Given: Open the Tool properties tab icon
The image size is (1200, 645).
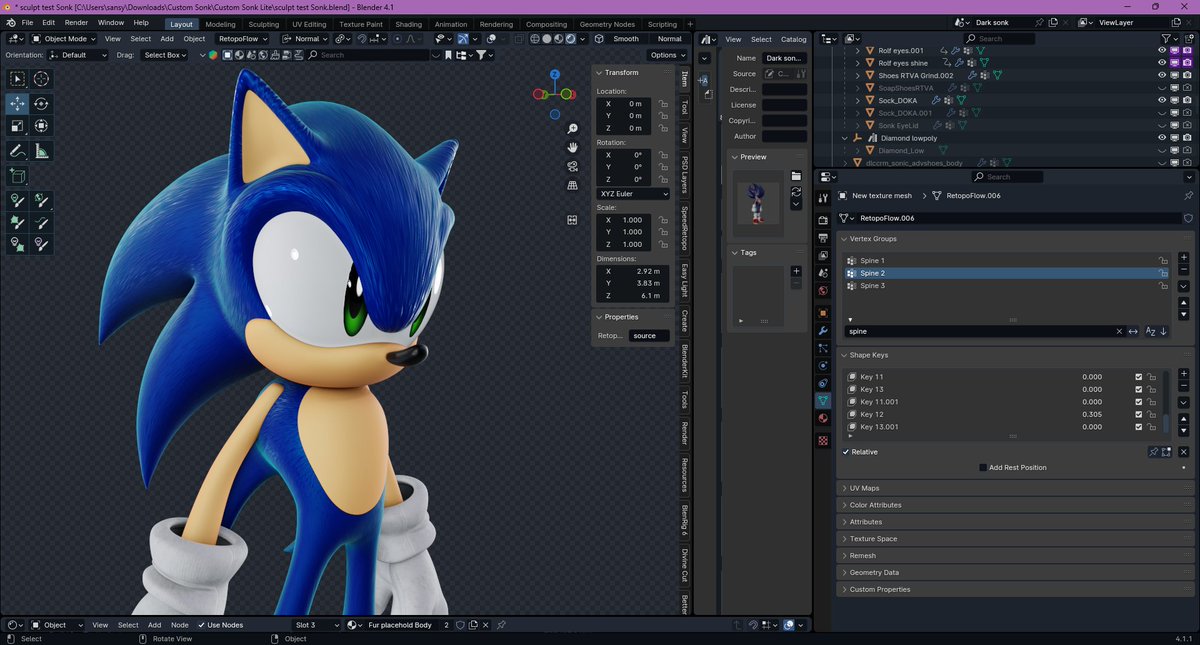Looking at the screenshot, I should pos(823,196).
